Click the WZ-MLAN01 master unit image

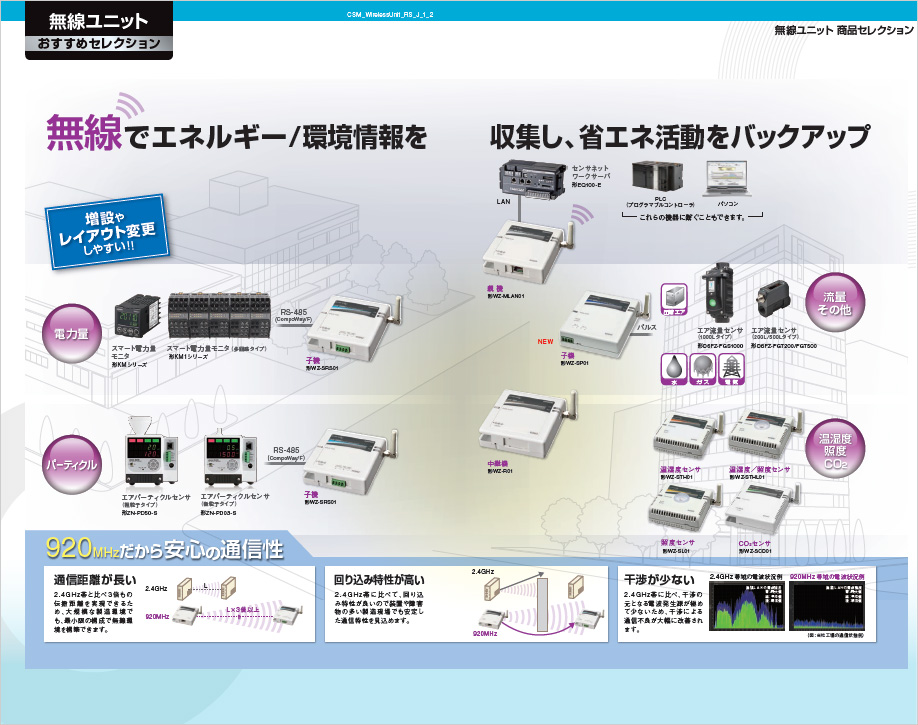(527, 251)
